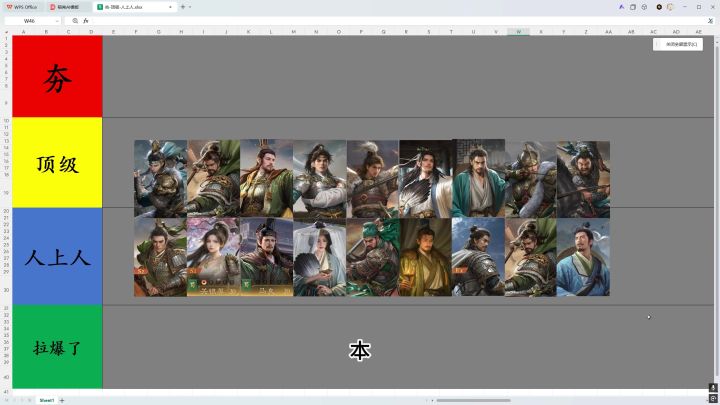The height and width of the screenshot is (405, 720).
Task: Click the red tier label cell
Action: pos(57,76)
